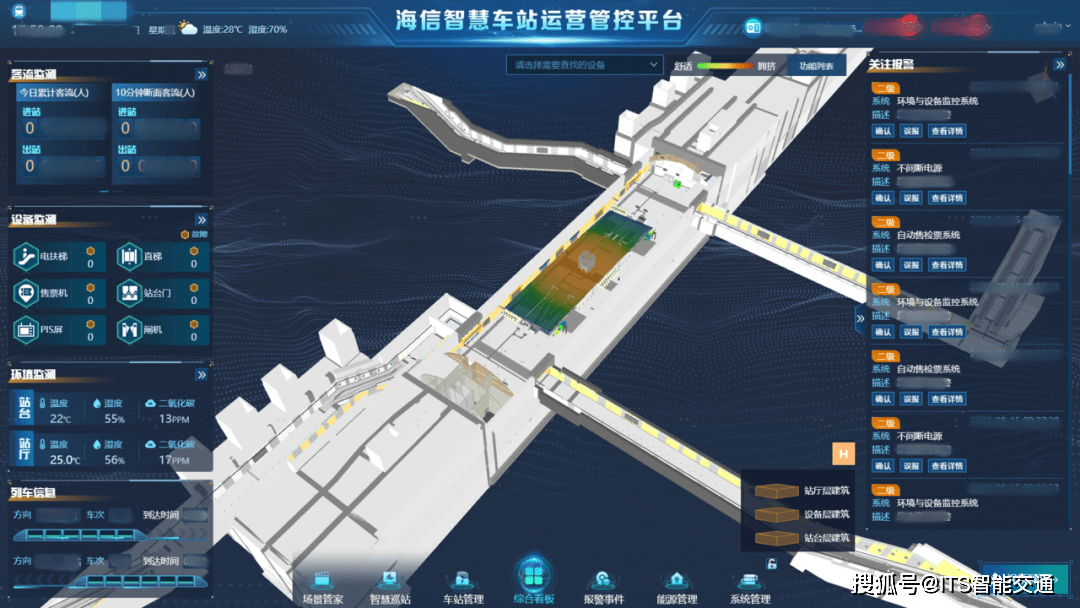The image size is (1080, 608).
Task: Switch to 10分钟断面客流(人) tab
Action: tap(158, 92)
